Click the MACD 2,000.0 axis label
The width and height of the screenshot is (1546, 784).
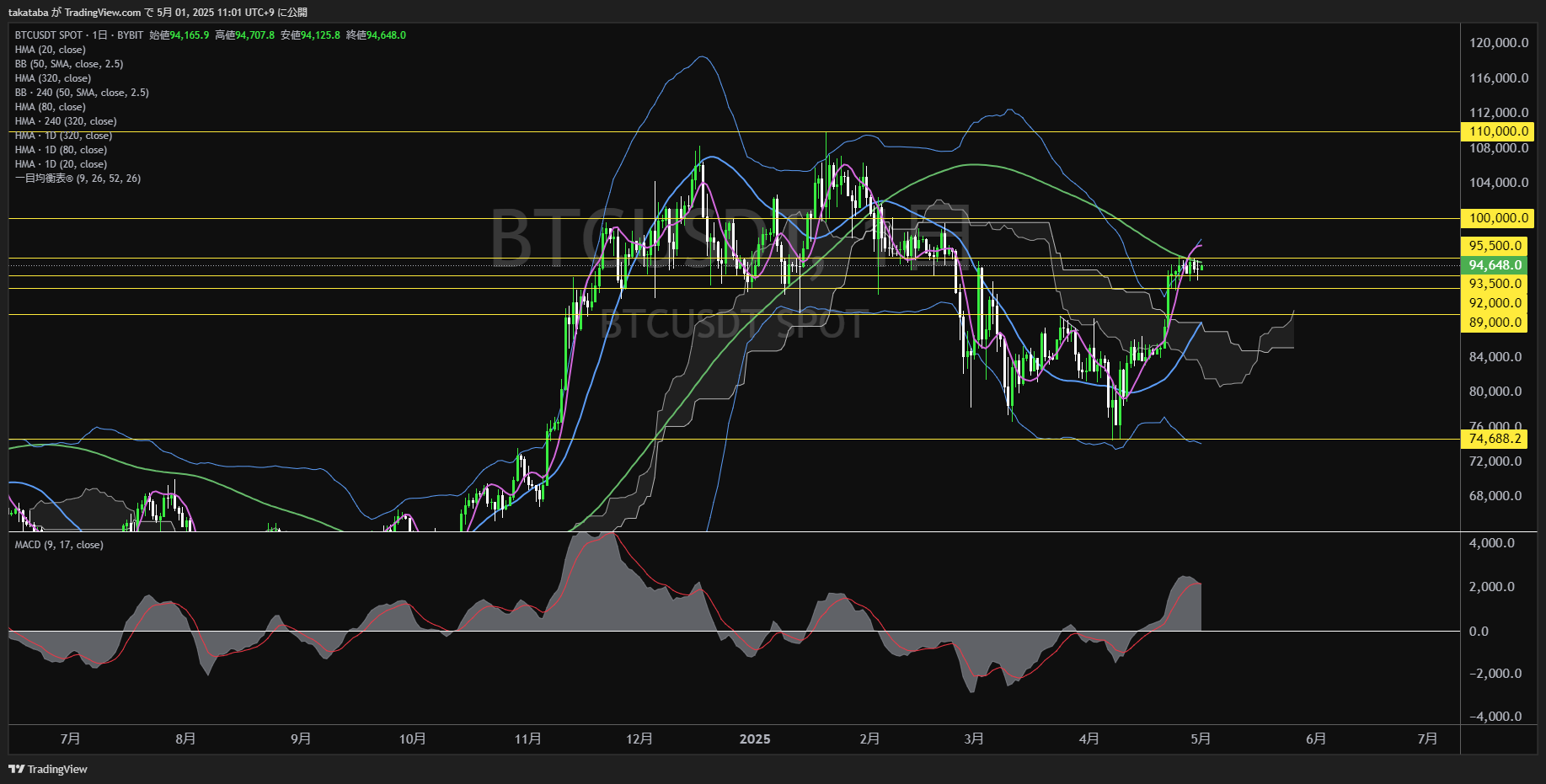(x=1492, y=587)
